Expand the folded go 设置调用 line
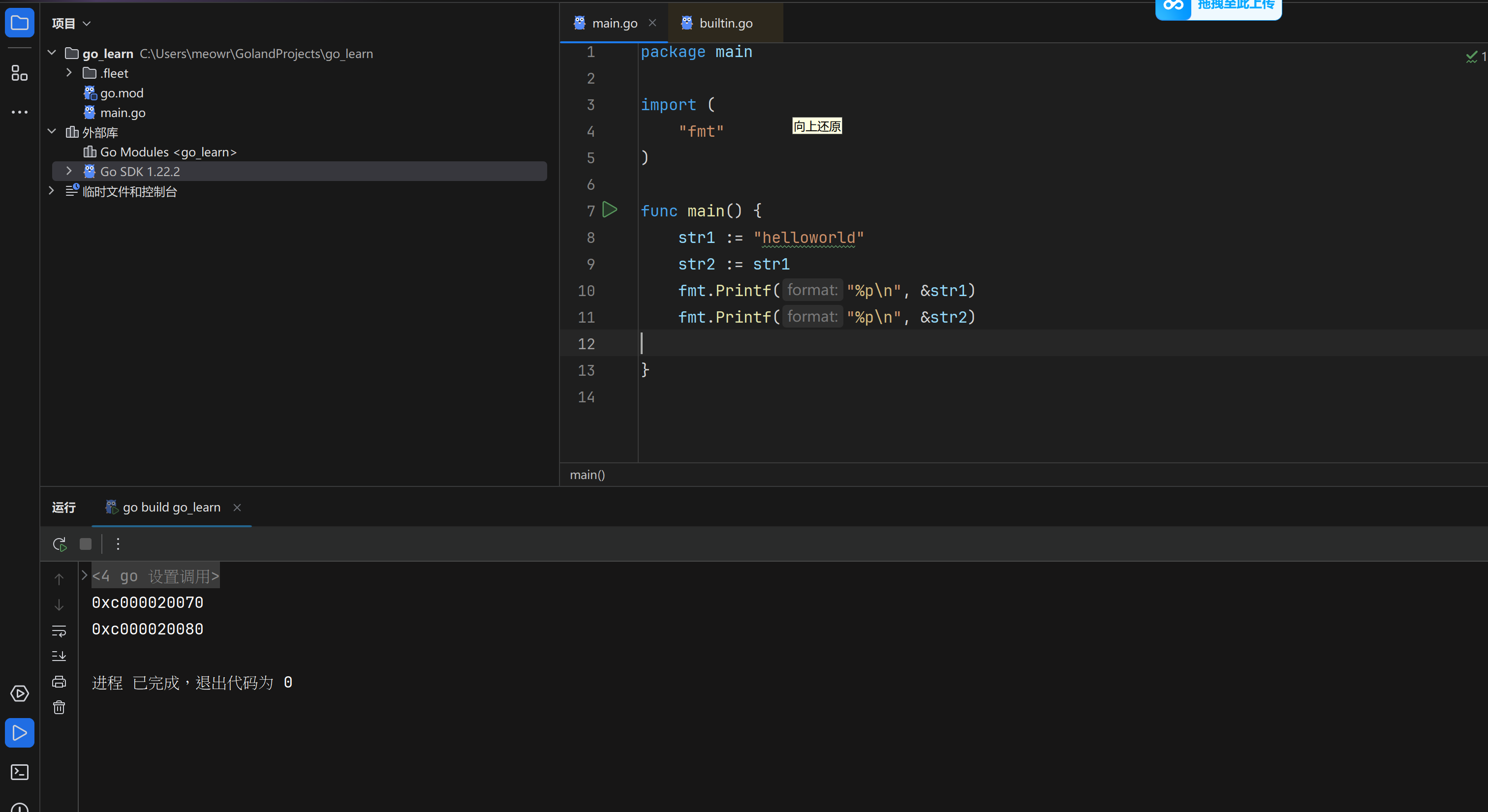Screen dimensions: 1488x812 click(84, 575)
